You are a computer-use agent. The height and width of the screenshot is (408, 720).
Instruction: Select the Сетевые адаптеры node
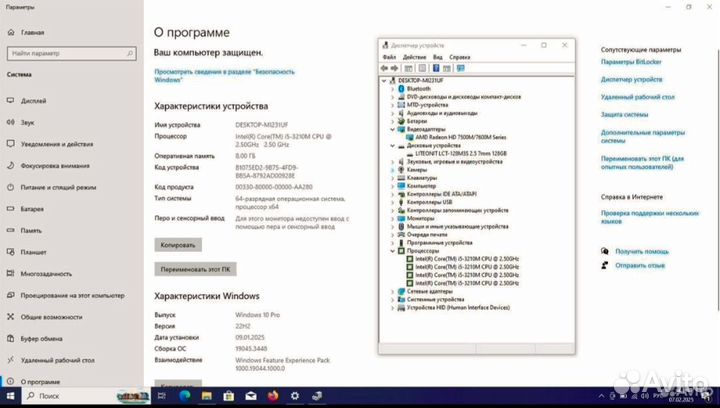tap(430, 291)
